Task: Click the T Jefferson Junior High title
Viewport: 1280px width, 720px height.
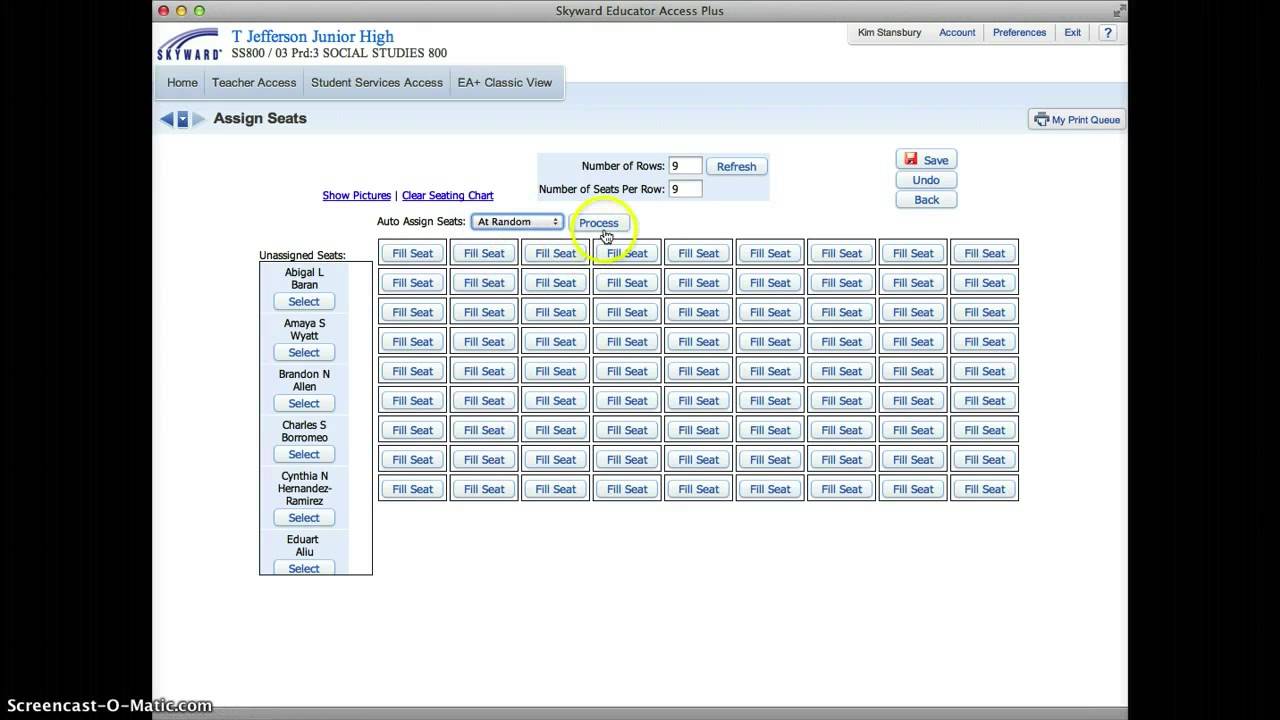Action: point(313,37)
